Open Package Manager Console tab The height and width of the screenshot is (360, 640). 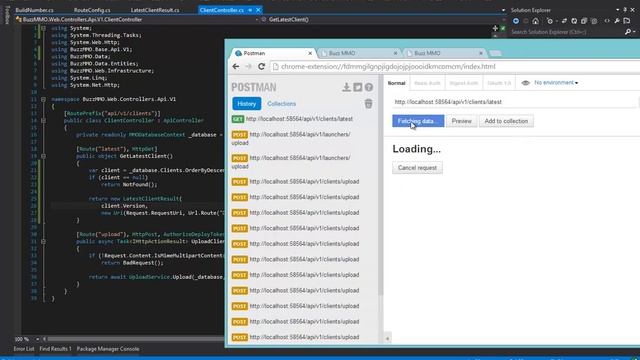(108, 349)
